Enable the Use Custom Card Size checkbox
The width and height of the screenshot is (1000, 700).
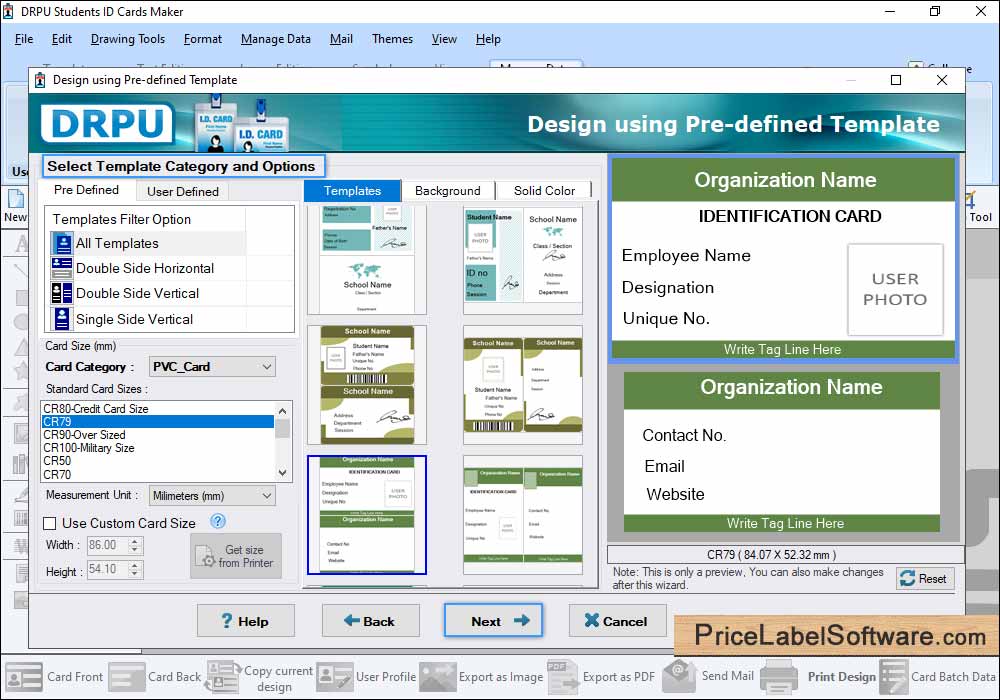(x=50, y=523)
